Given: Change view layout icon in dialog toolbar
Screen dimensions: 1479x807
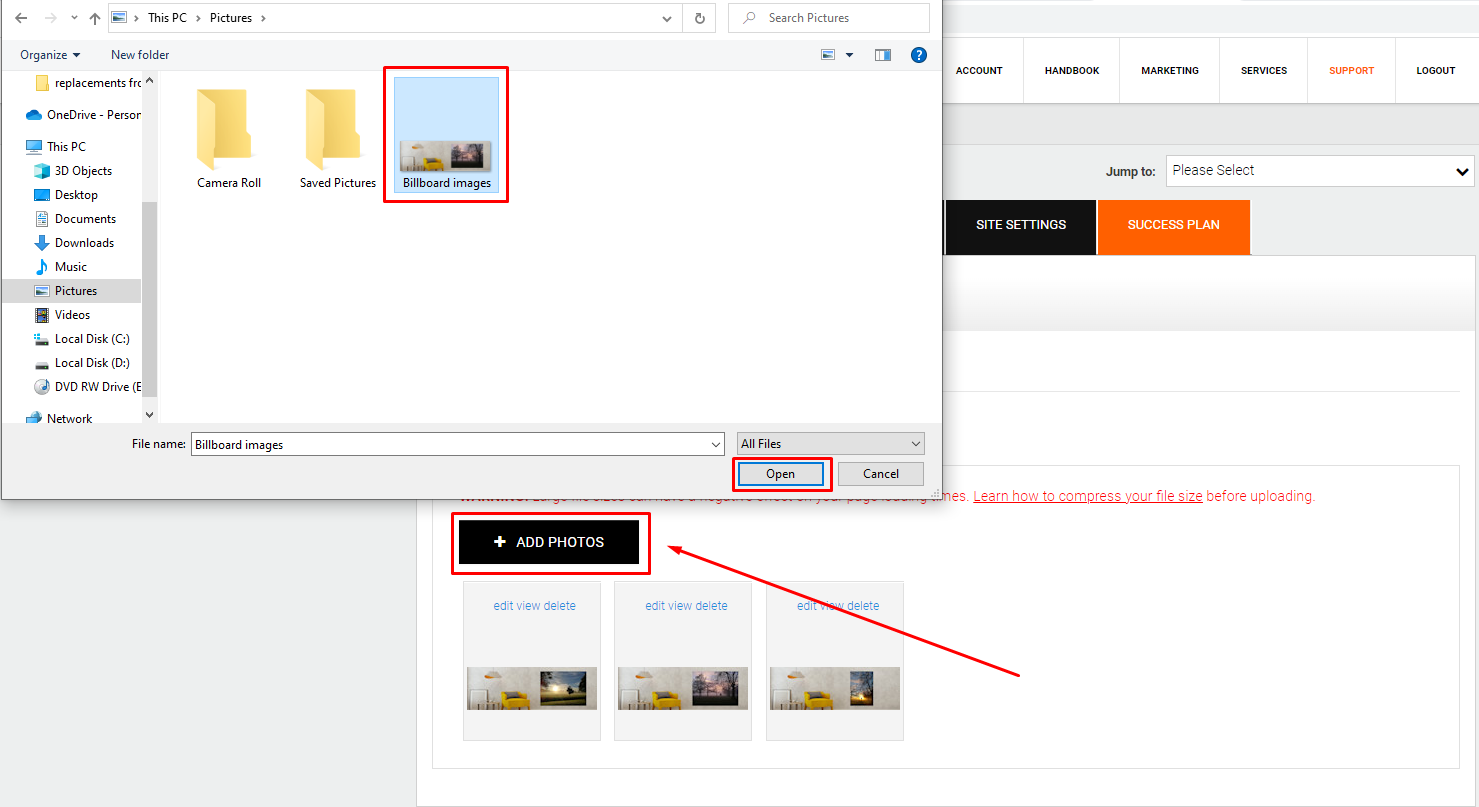Looking at the screenshot, I should [x=828, y=55].
